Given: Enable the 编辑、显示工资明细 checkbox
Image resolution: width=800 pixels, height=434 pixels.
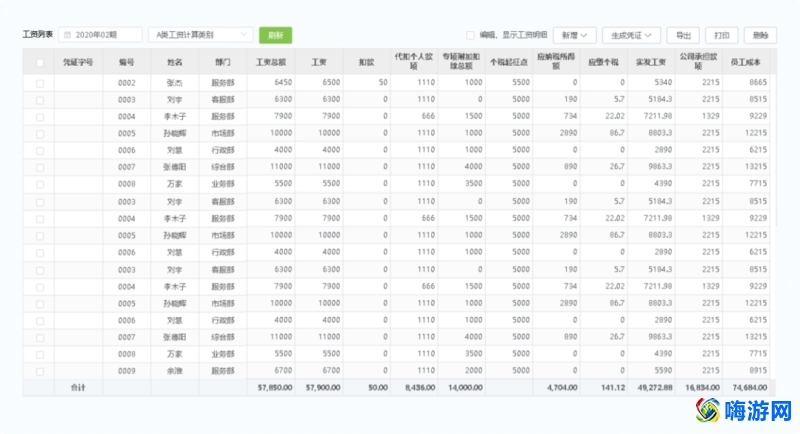Looking at the screenshot, I should click(470, 35).
